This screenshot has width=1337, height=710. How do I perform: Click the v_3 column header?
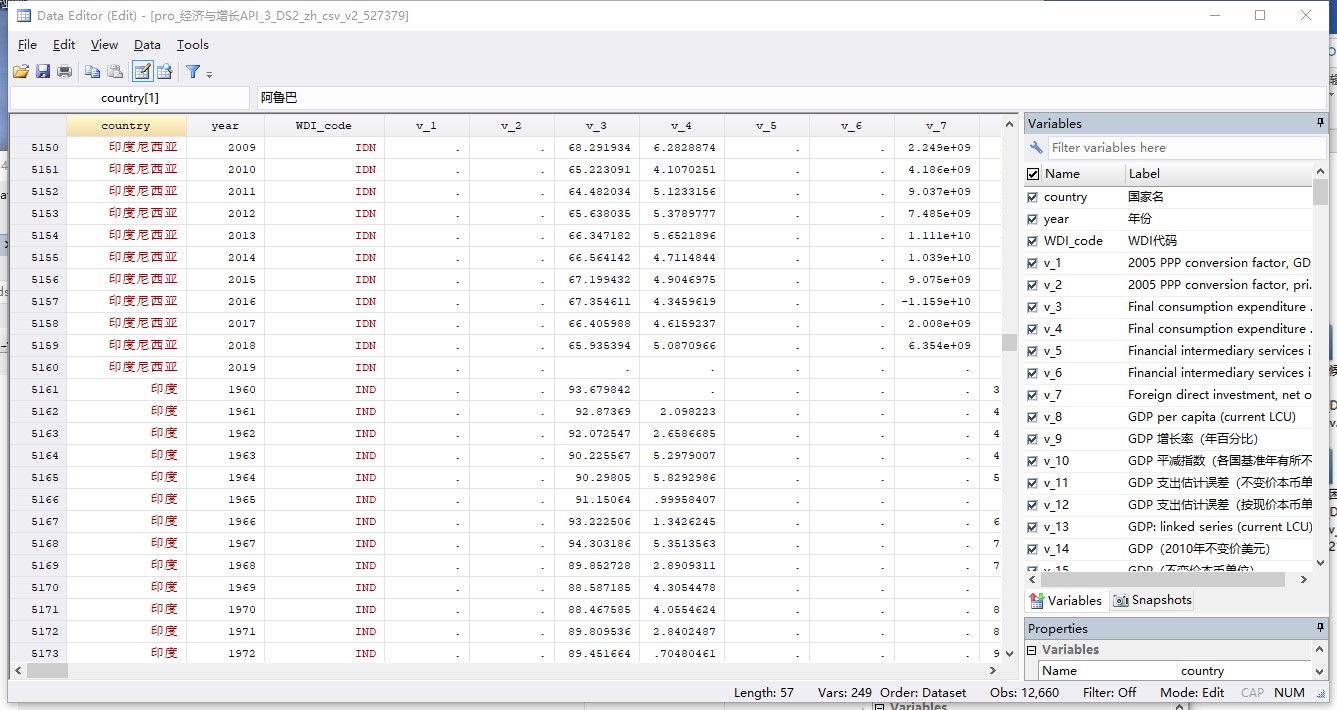coord(596,126)
